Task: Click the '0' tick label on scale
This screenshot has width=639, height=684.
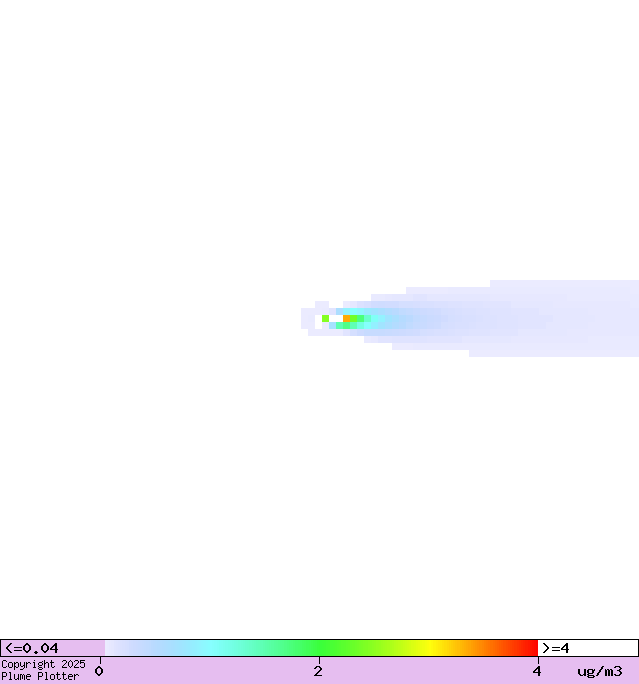Action: click(99, 671)
